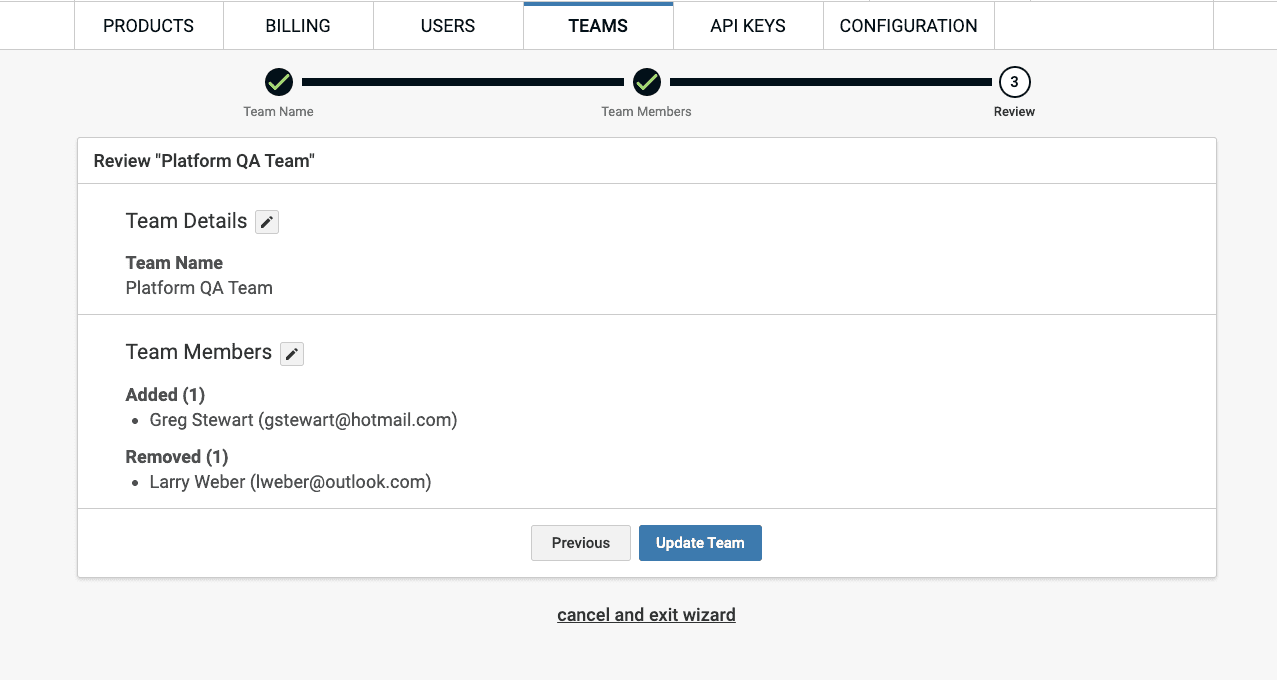
Task: Select added member Greg Stewart entry
Action: 303,420
